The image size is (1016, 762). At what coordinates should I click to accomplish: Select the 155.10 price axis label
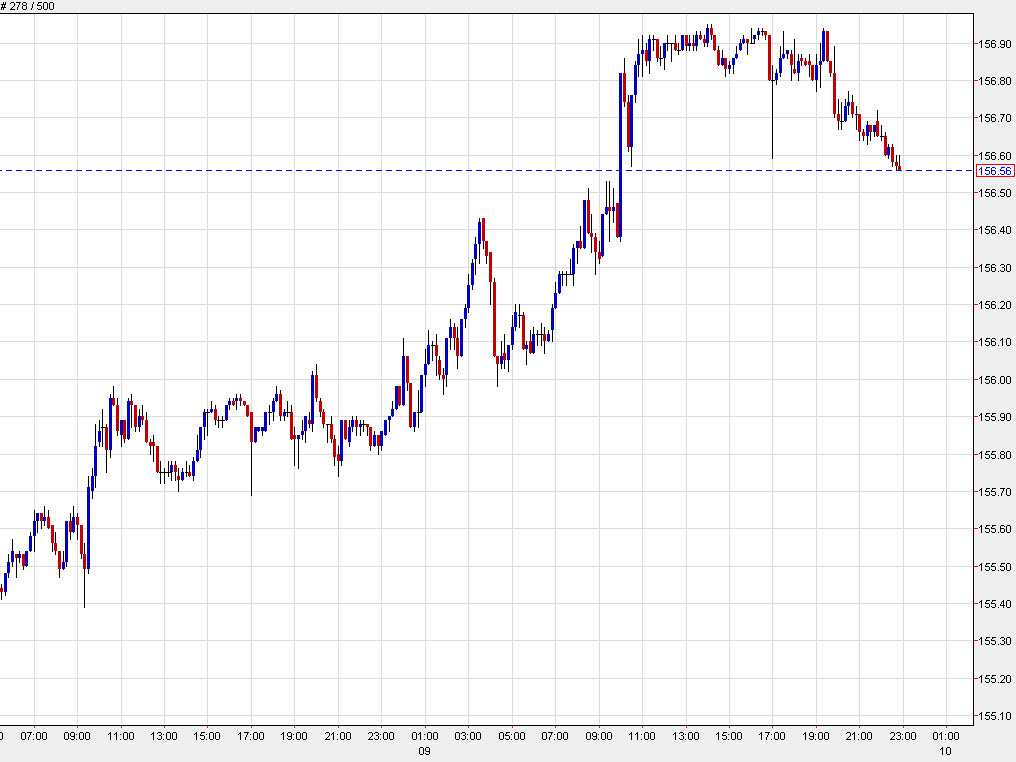tap(993, 716)
